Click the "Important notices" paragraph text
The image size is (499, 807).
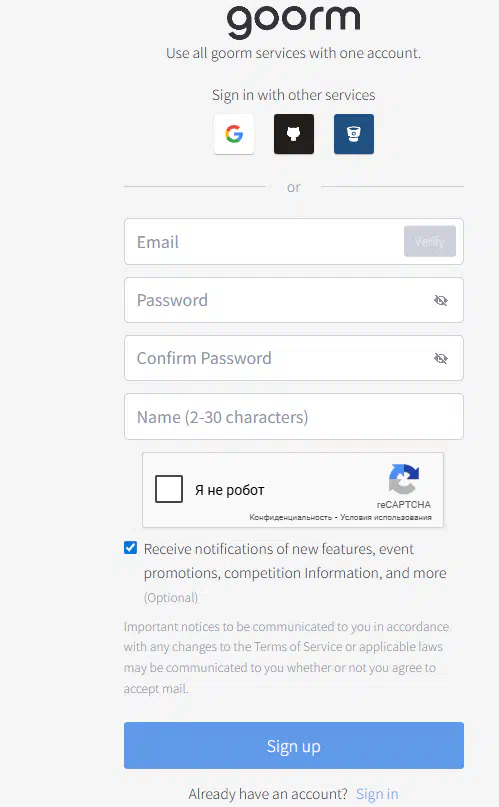[287, 658]
